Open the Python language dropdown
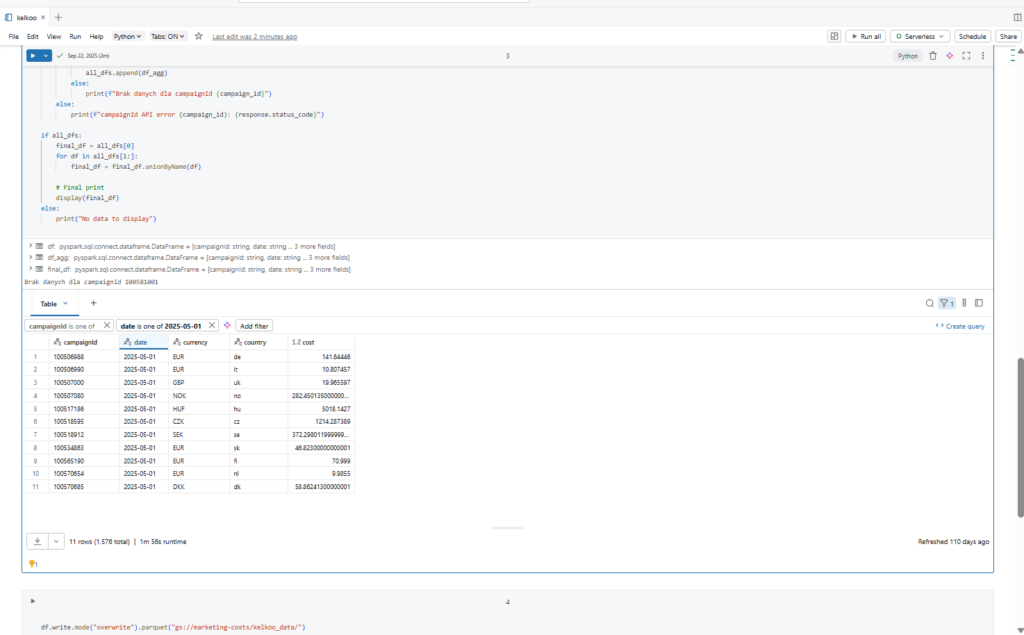 pos(127,36)
